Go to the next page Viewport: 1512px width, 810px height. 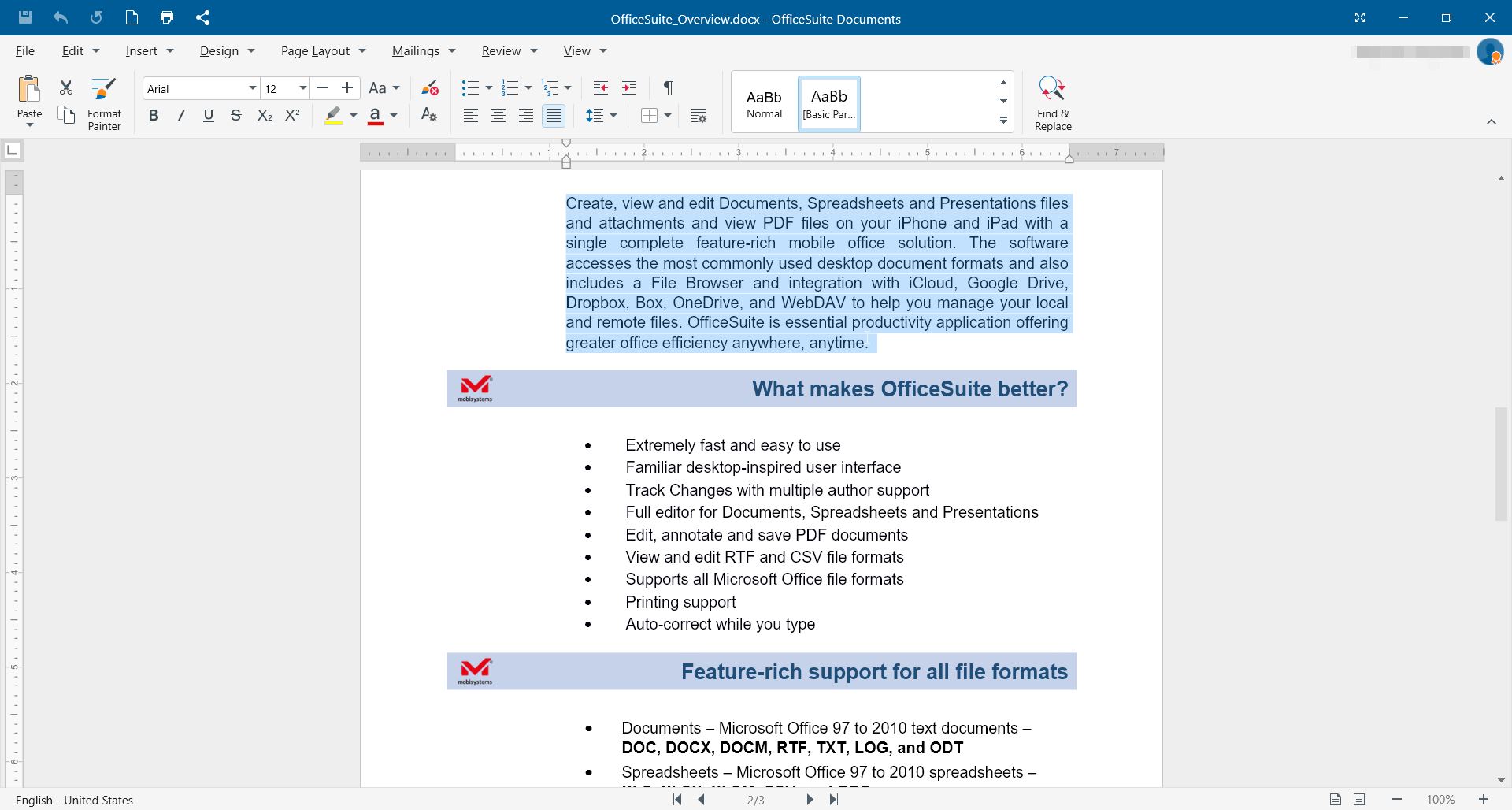click(810, 799)
